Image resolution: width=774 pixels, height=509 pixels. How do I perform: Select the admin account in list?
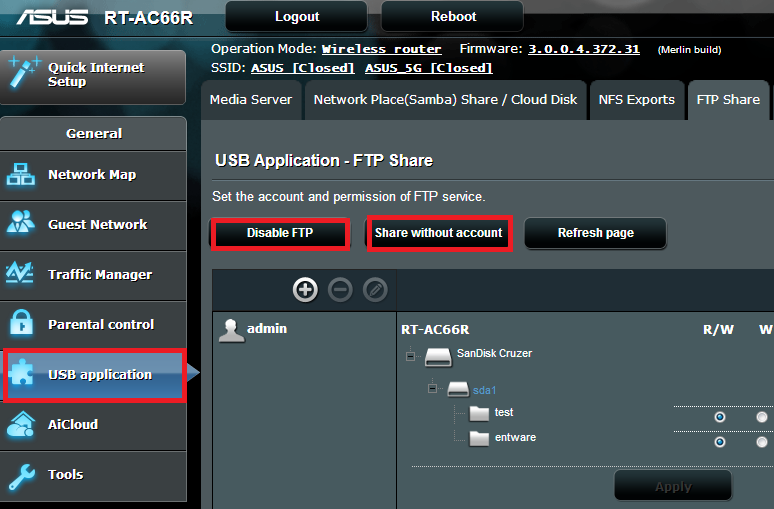click(267, 329)
